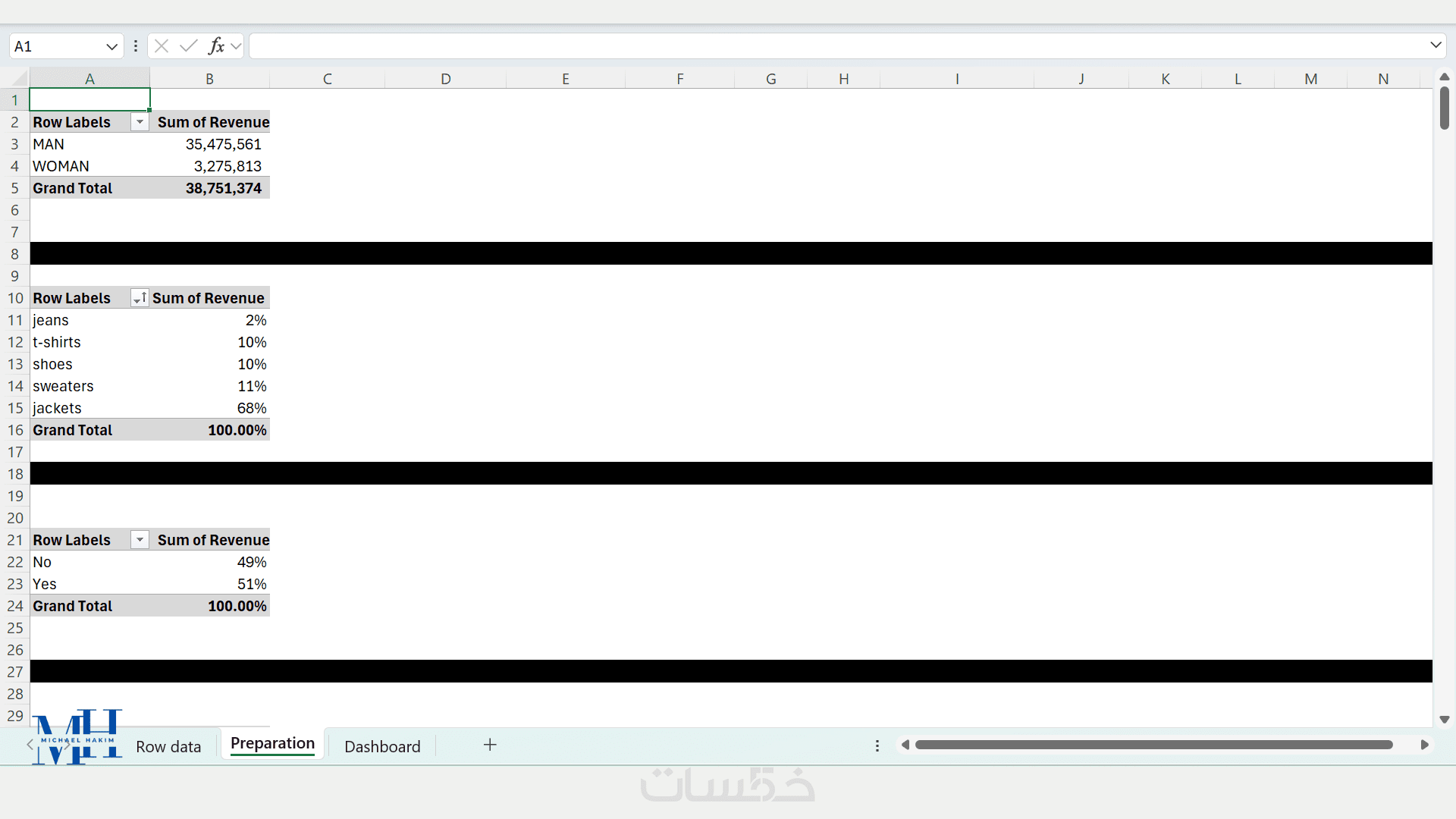Click the sheet tab options three-dot icon

pyautogui.click(x=877, y=745)
